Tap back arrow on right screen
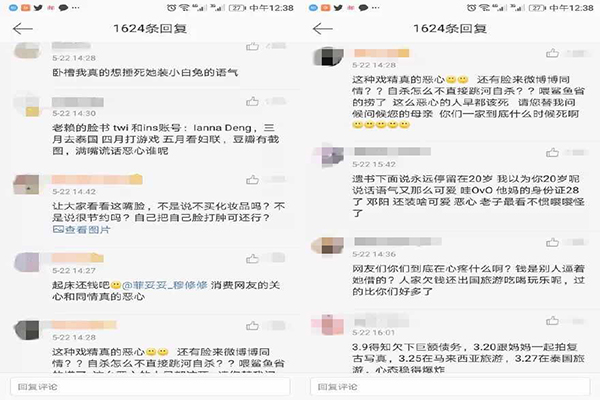600x400 pixels. pos(323,29)
